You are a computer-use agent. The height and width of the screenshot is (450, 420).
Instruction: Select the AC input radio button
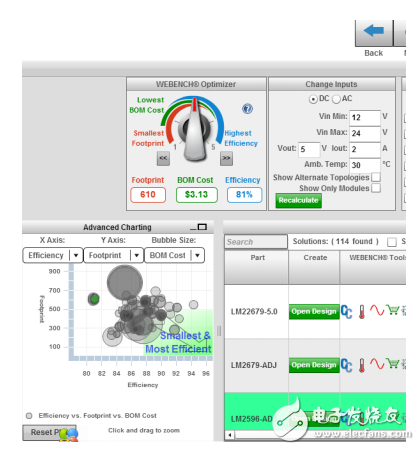[x=336, y=99]
